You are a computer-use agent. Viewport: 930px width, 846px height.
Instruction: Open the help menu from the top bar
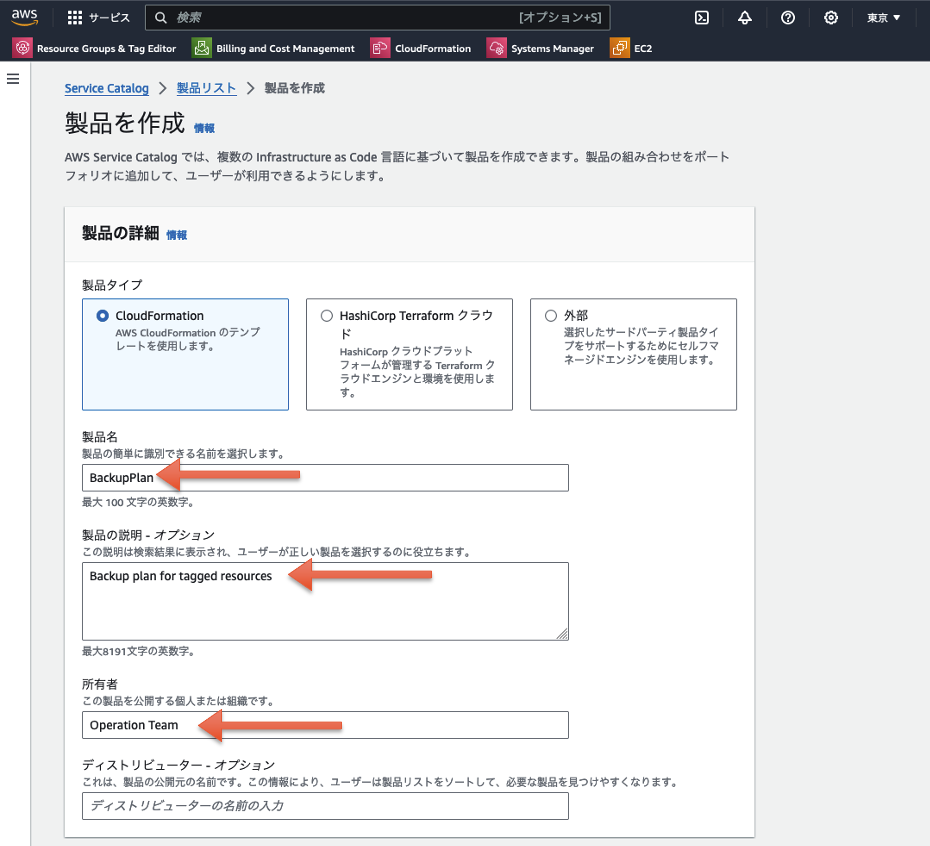(787, 17)
